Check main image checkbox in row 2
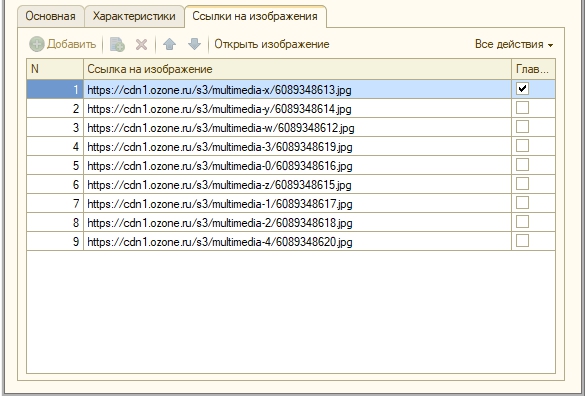The image size is (585, 396). 522,108
